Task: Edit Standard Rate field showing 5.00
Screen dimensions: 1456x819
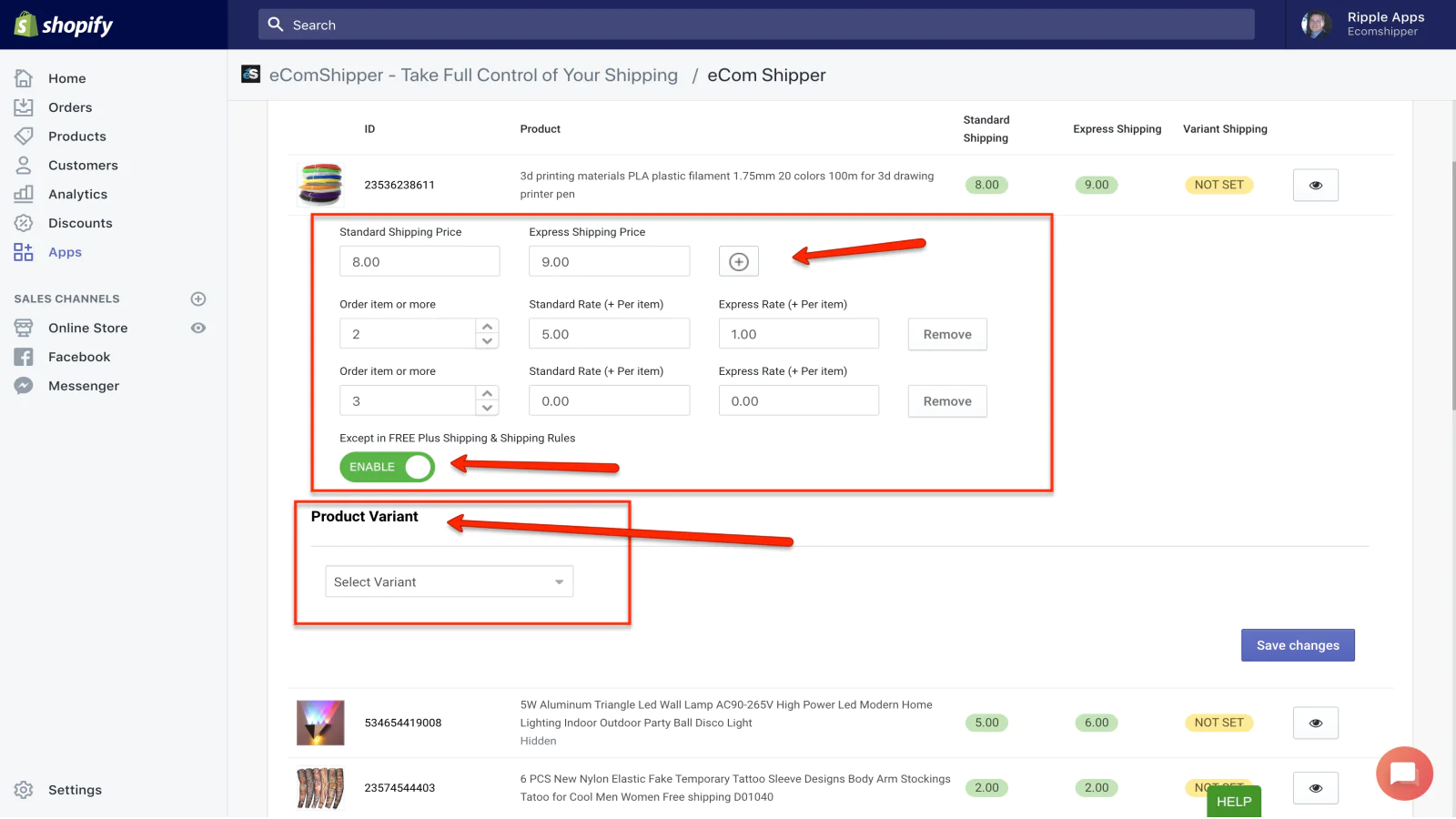Action: [x=609, y=334]
